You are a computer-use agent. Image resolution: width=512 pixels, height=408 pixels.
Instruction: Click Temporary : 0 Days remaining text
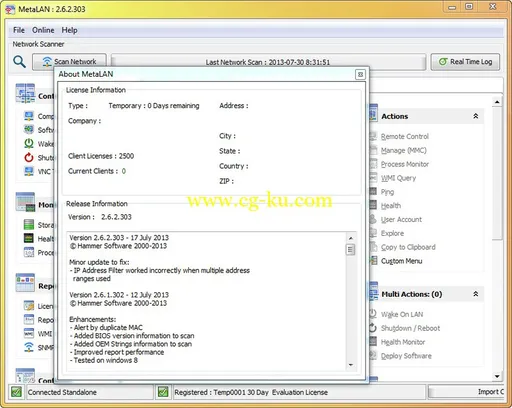(154, 106)
